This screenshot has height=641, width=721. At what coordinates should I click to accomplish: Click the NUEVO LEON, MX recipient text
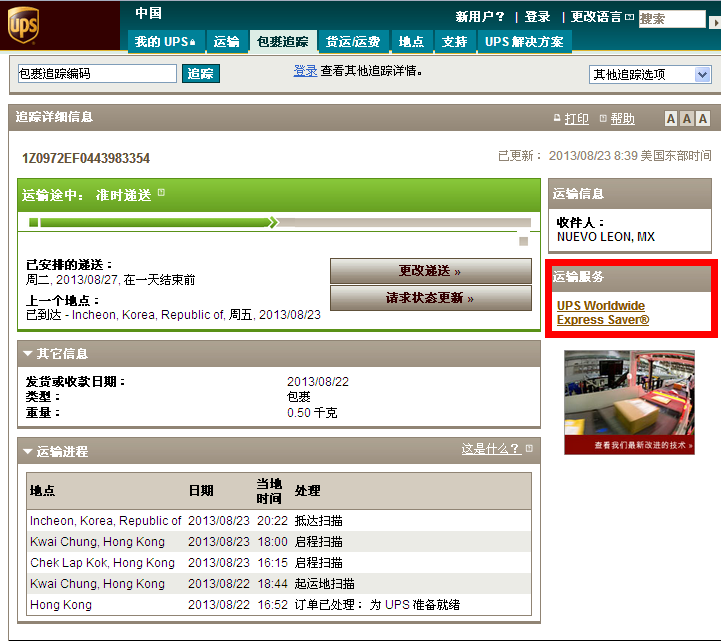pos(606,237)
